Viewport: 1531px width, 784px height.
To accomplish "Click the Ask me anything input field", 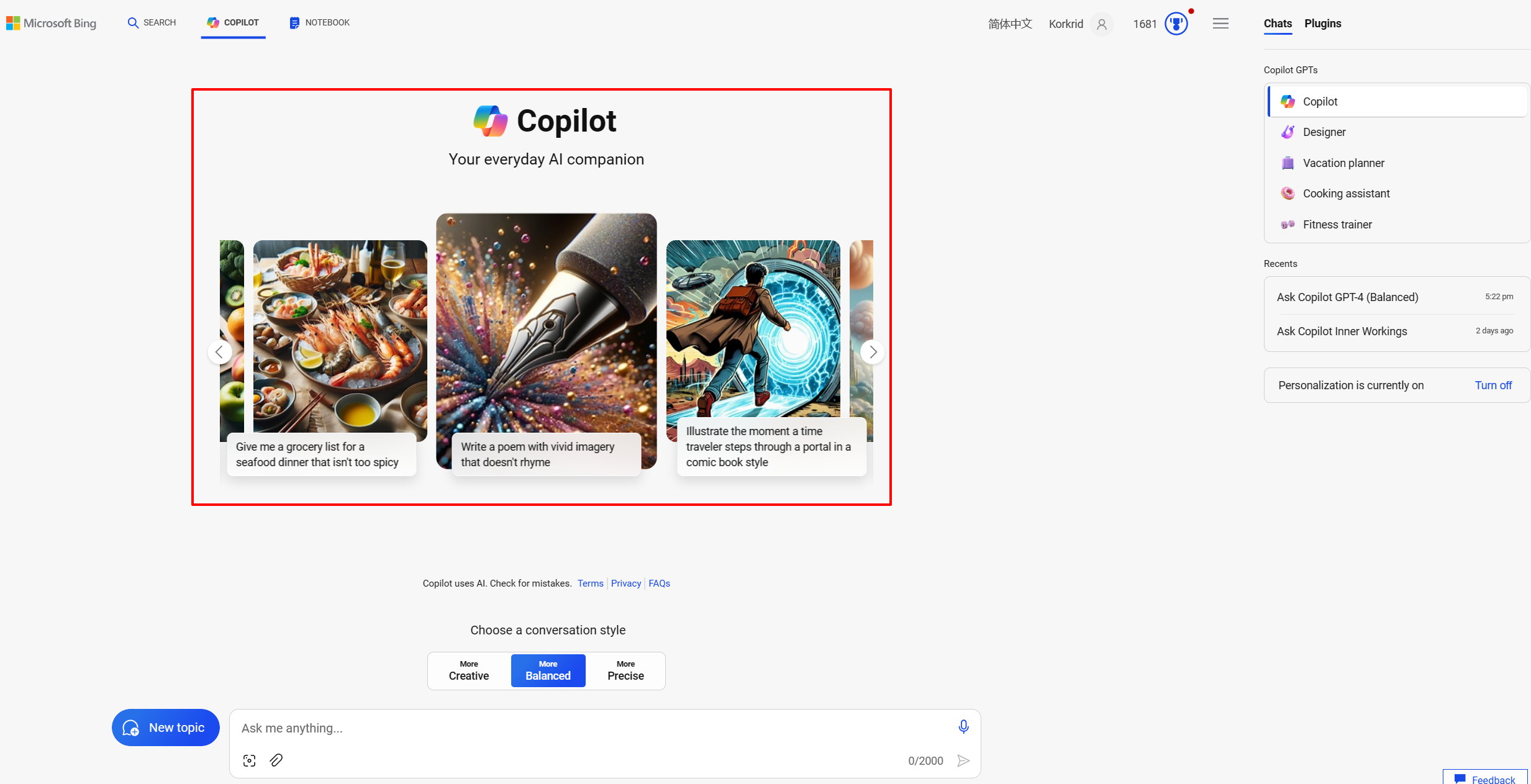I will (x=593, y=728).
